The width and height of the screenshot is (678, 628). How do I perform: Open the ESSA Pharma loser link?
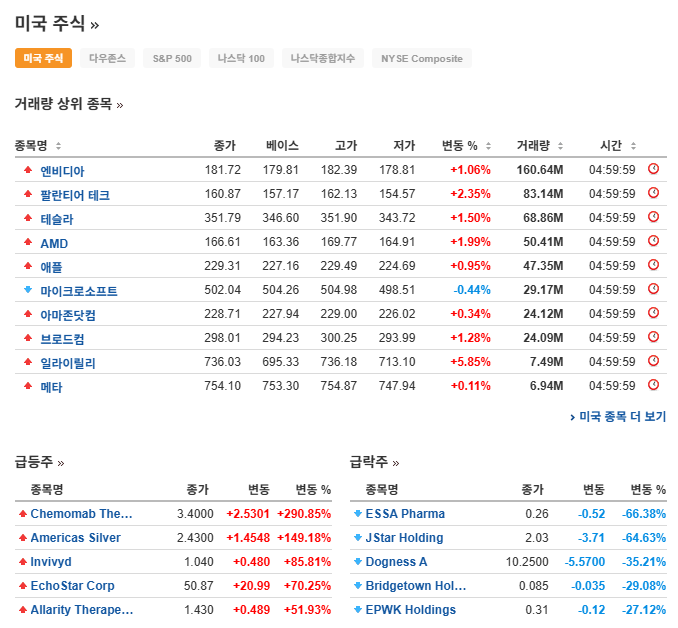[x=405, y=514]
